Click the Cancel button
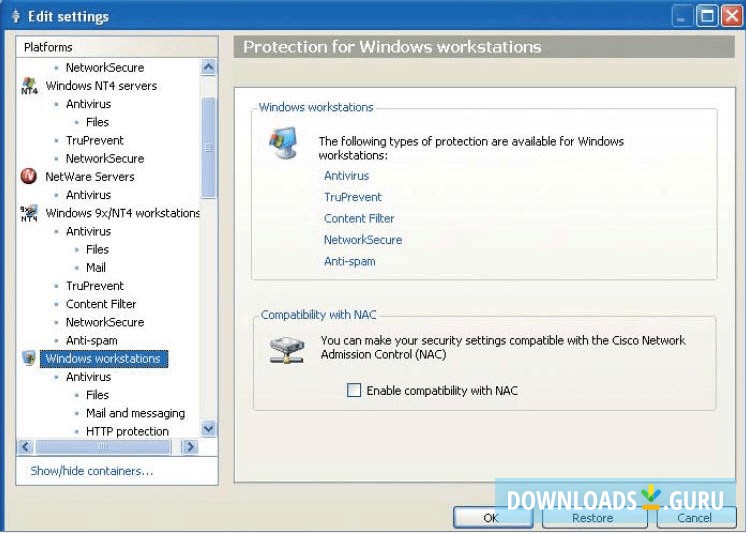 695,518
